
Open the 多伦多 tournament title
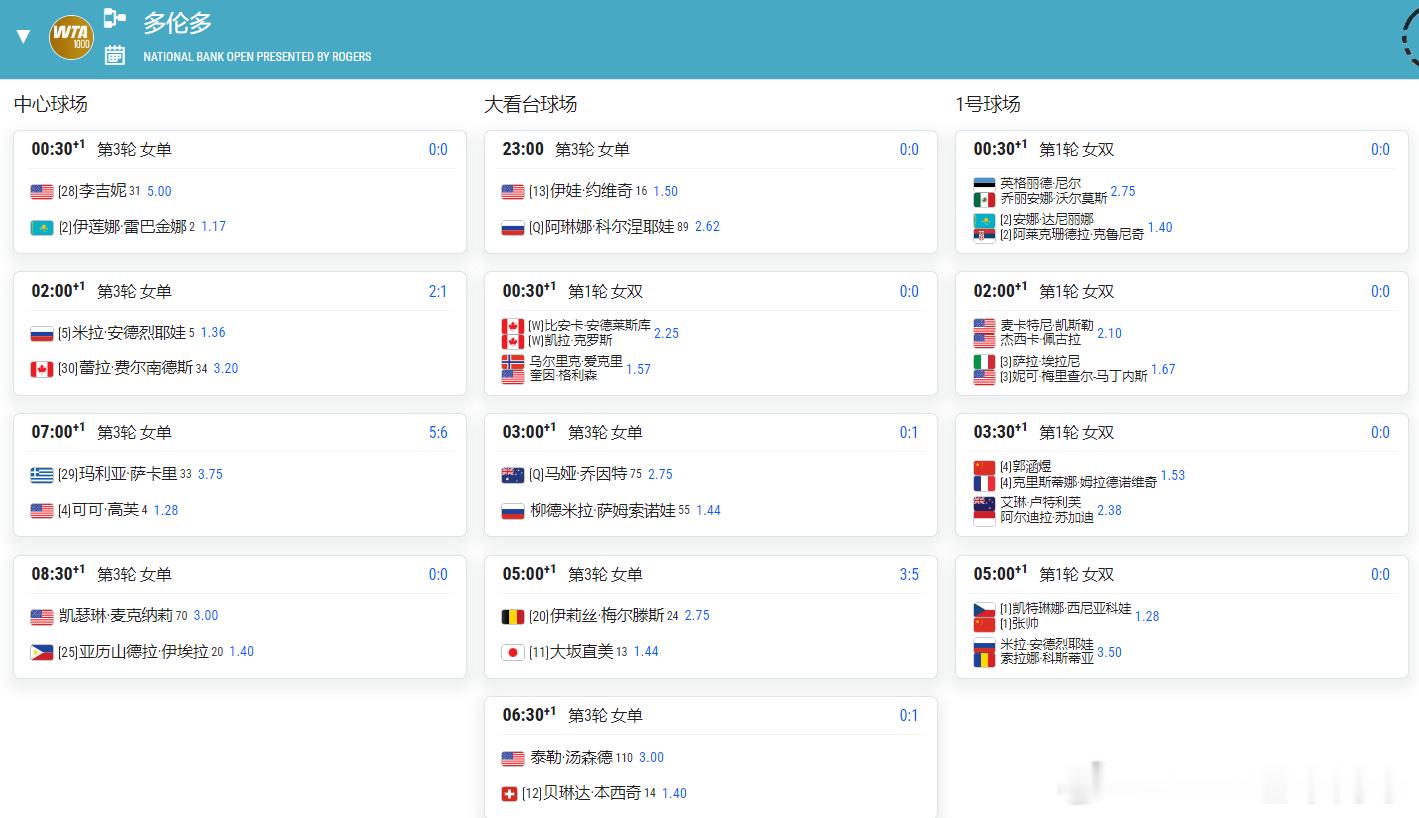pos(177,22)
